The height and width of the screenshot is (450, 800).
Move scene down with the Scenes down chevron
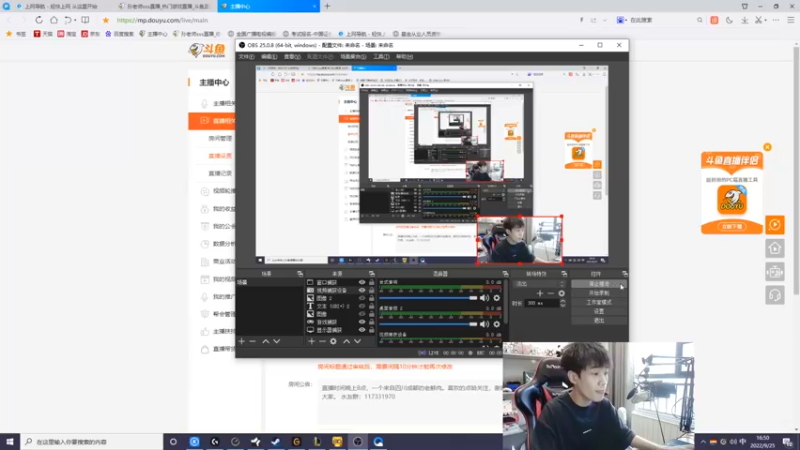point(277,341)
